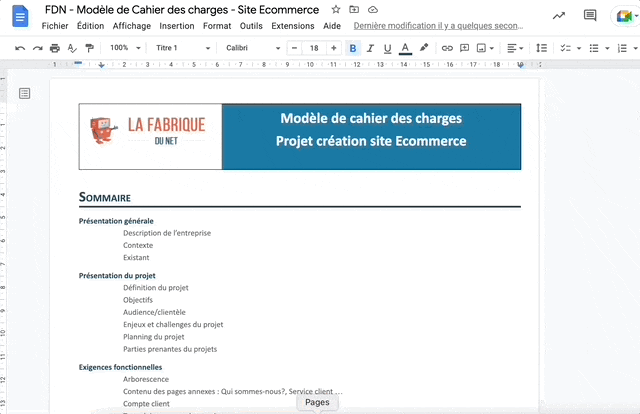The height and width of the screenshot is (414, 640).
Task: Toggle italic formatting
Action: point(370,48)
